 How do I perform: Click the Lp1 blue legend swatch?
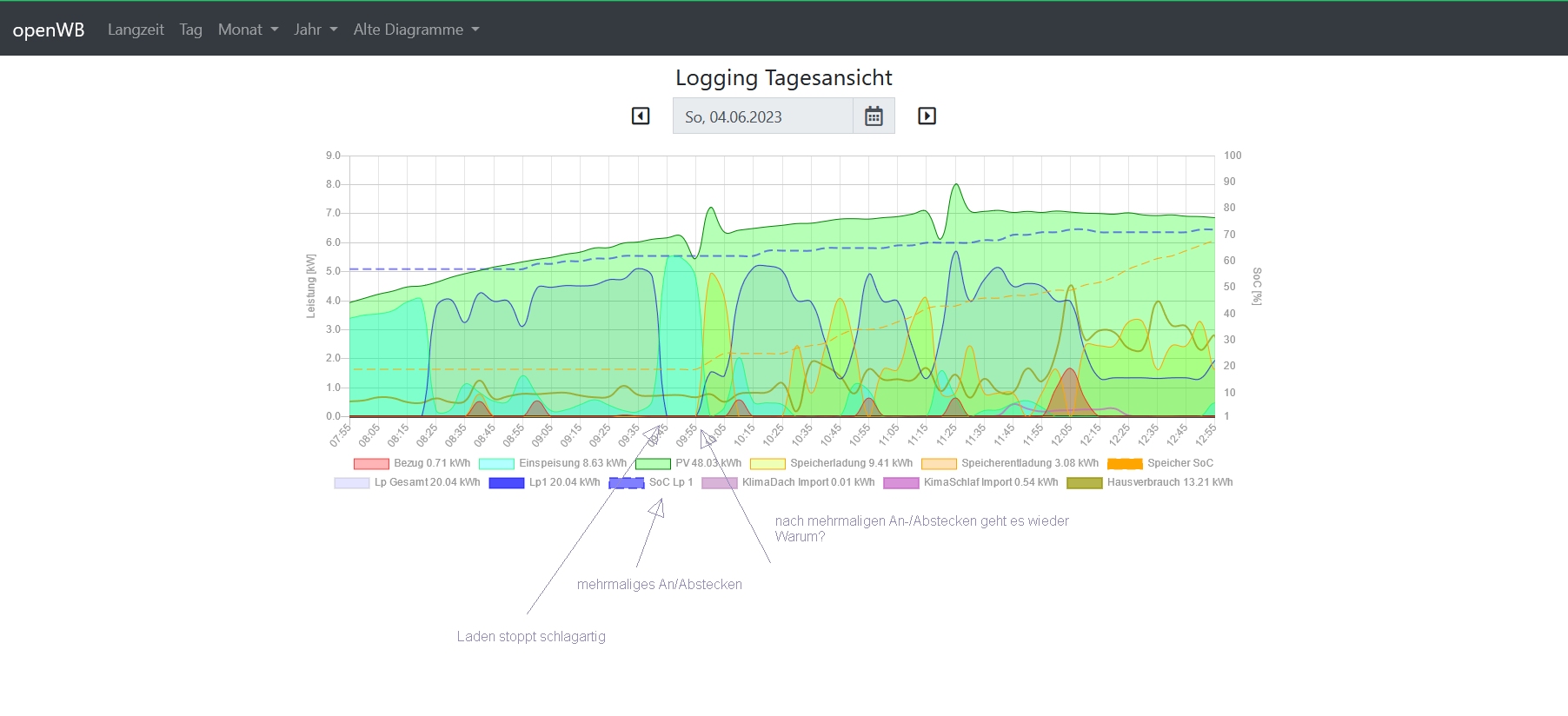(x=506, y=483)
